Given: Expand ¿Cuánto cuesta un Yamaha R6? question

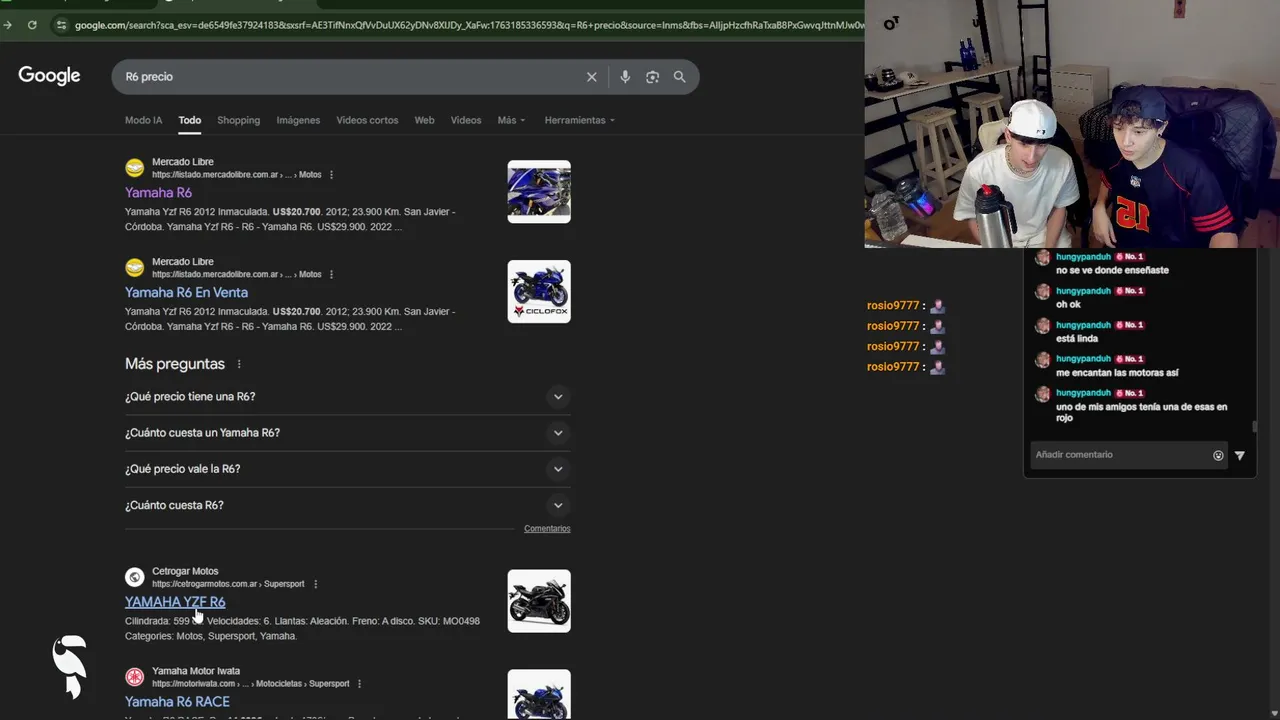Looking at the screenshot, I should 347,433.
